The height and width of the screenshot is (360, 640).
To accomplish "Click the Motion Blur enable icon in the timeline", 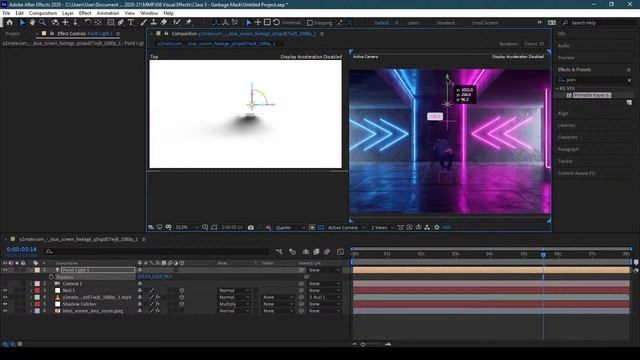I will [327, 252].
